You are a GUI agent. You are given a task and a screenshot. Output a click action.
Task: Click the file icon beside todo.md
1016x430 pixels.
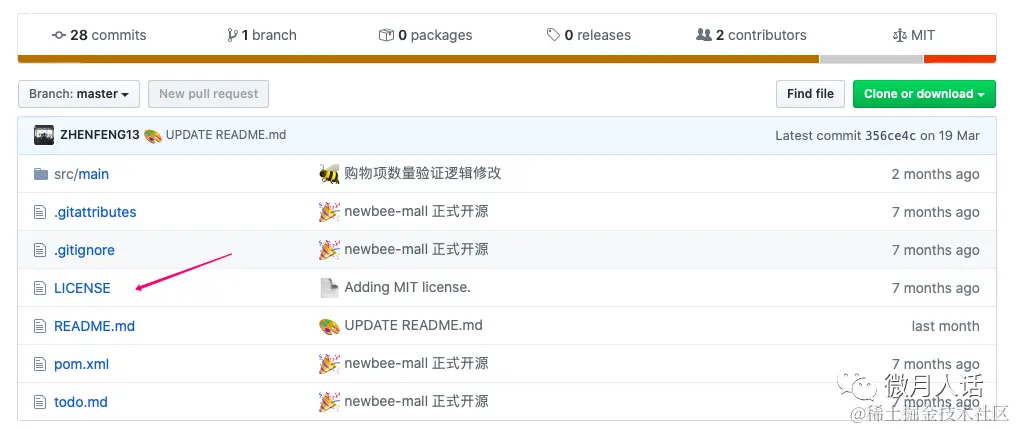pos(40,402)
